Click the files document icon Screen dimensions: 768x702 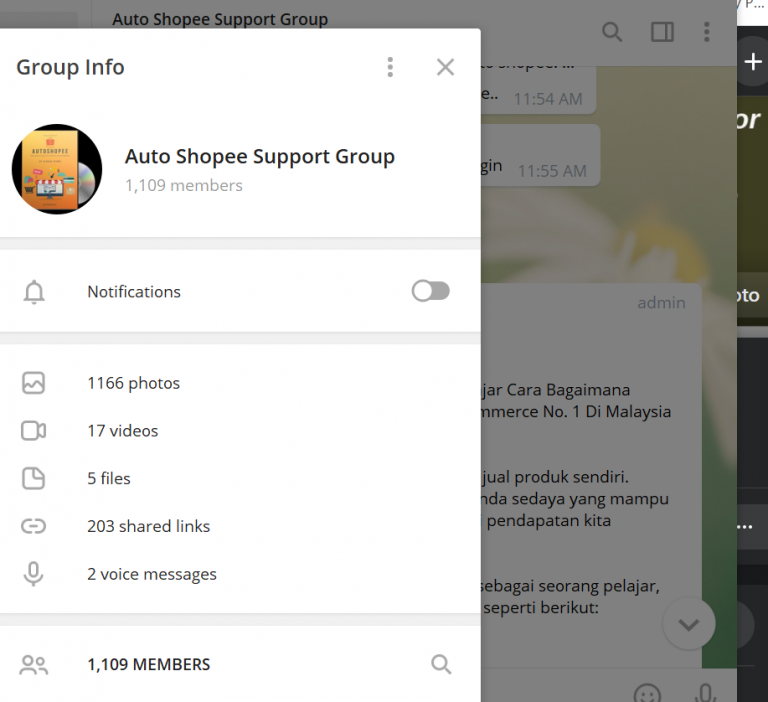[x=33, y=478]
